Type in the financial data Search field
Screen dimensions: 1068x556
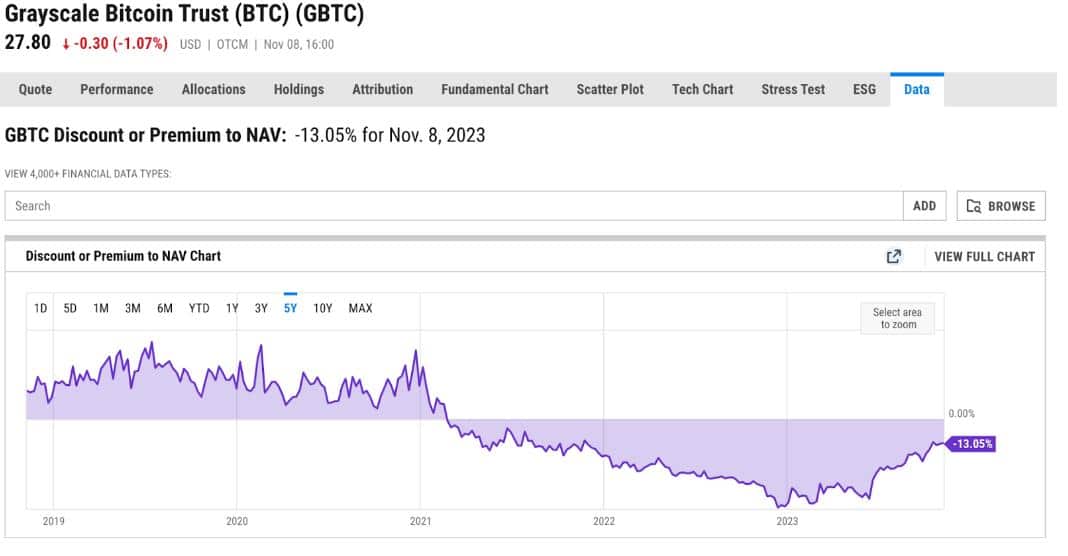coord(453,206)
